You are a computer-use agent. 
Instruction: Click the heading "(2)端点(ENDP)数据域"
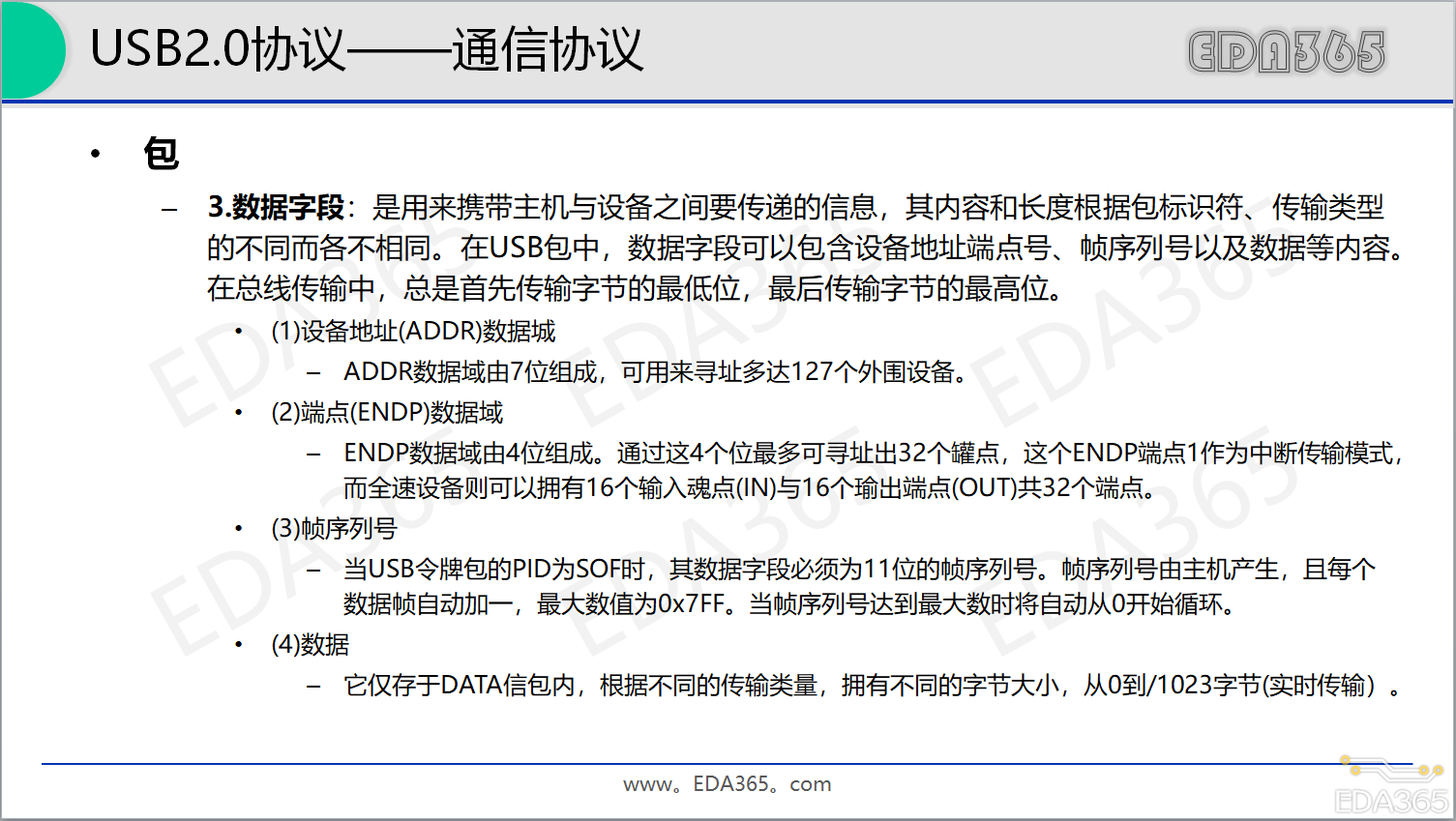tap(387, 413)
